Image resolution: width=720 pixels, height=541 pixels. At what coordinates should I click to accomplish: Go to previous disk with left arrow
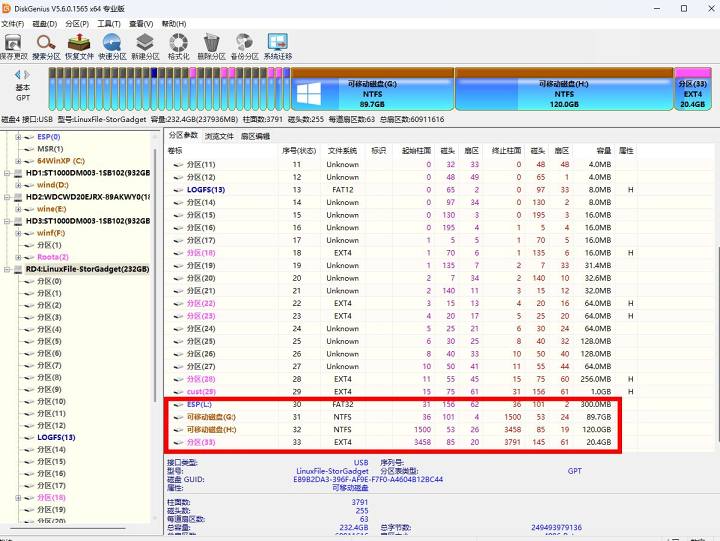tap(18, 74)
